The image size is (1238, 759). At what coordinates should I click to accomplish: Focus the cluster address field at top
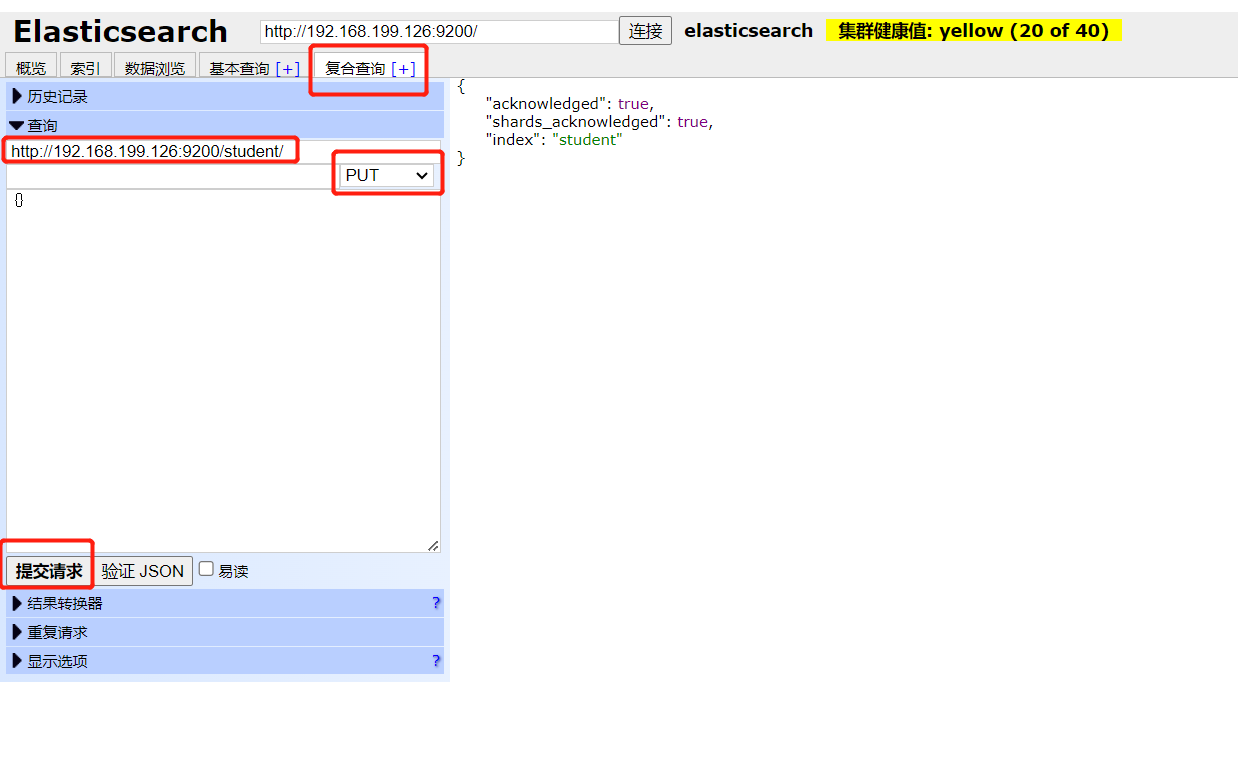pyautogui.click(x=439, y=31)
